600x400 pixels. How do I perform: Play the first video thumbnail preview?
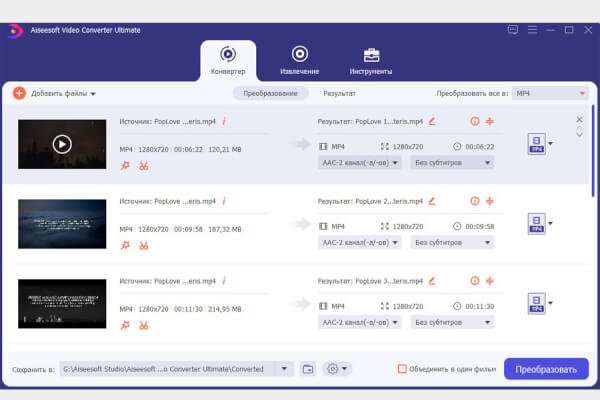click(x=62, y=144)
